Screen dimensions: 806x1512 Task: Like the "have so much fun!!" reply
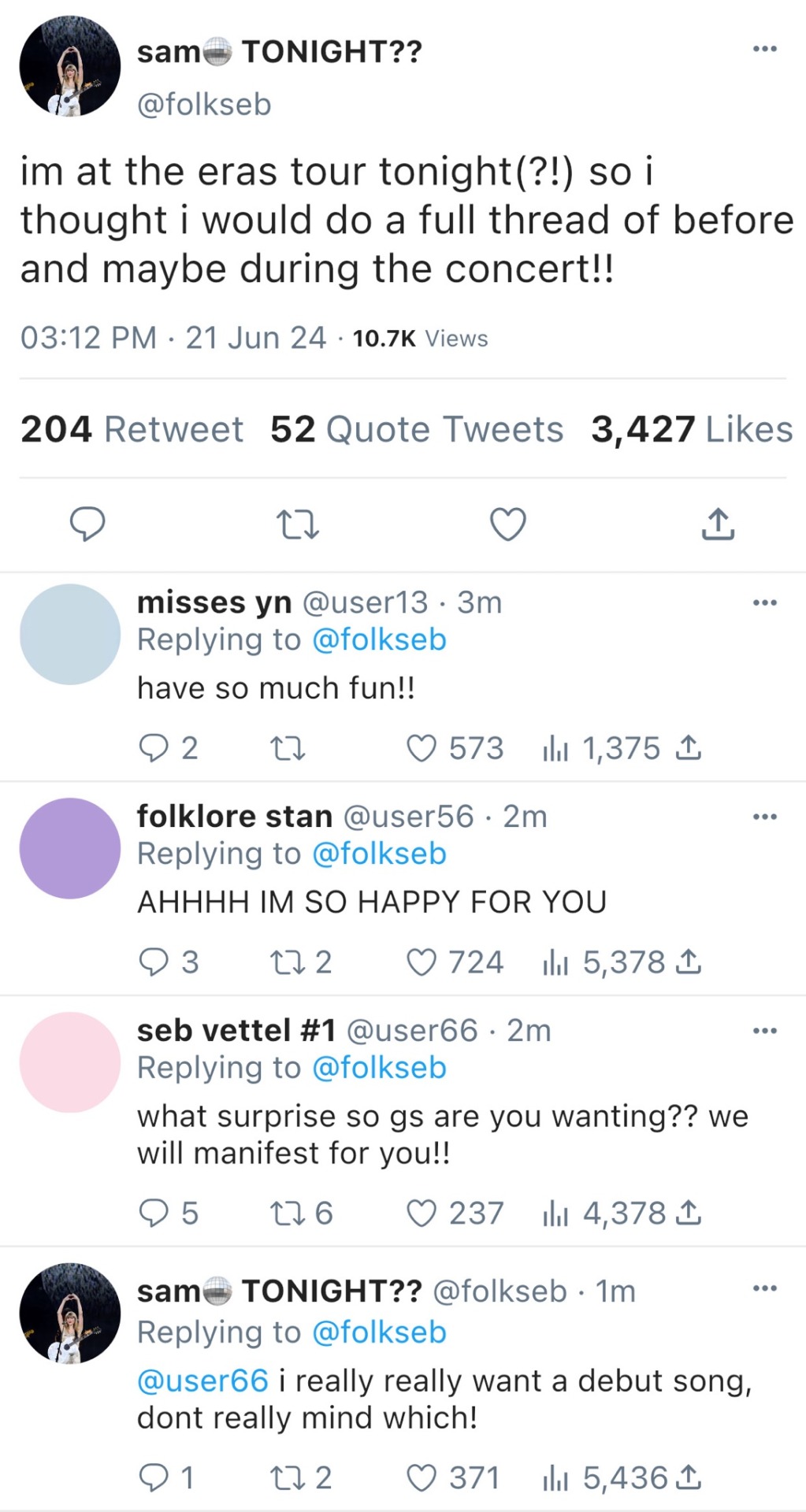tap(422, 748)
